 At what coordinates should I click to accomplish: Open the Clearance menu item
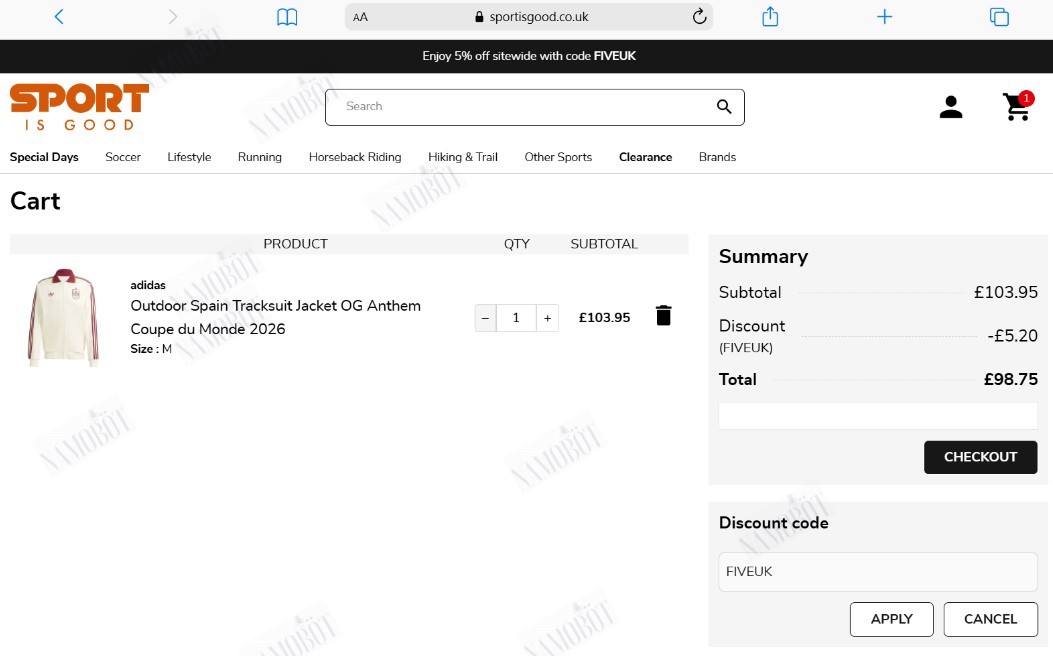[x=645, y=157]
